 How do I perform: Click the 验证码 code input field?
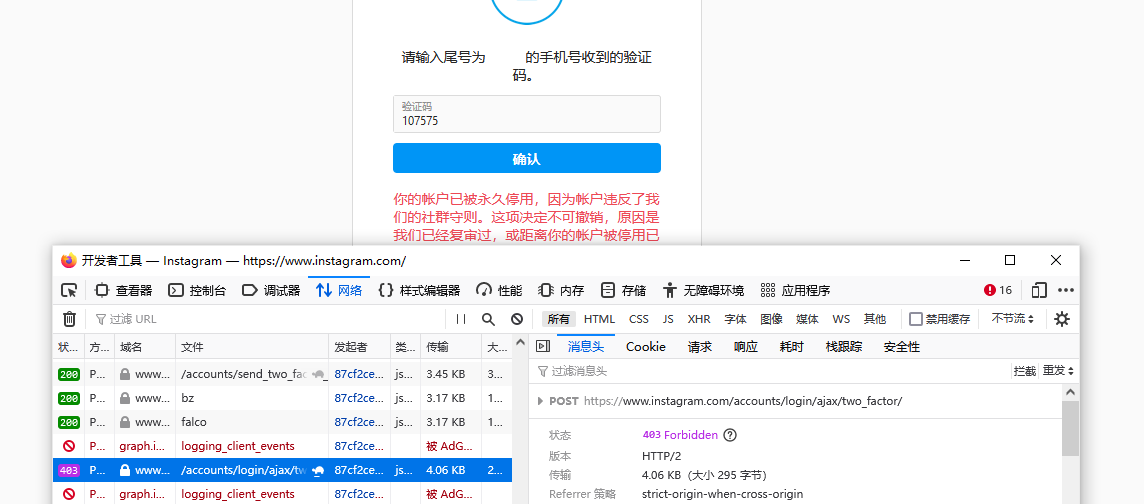click(527, 114)
